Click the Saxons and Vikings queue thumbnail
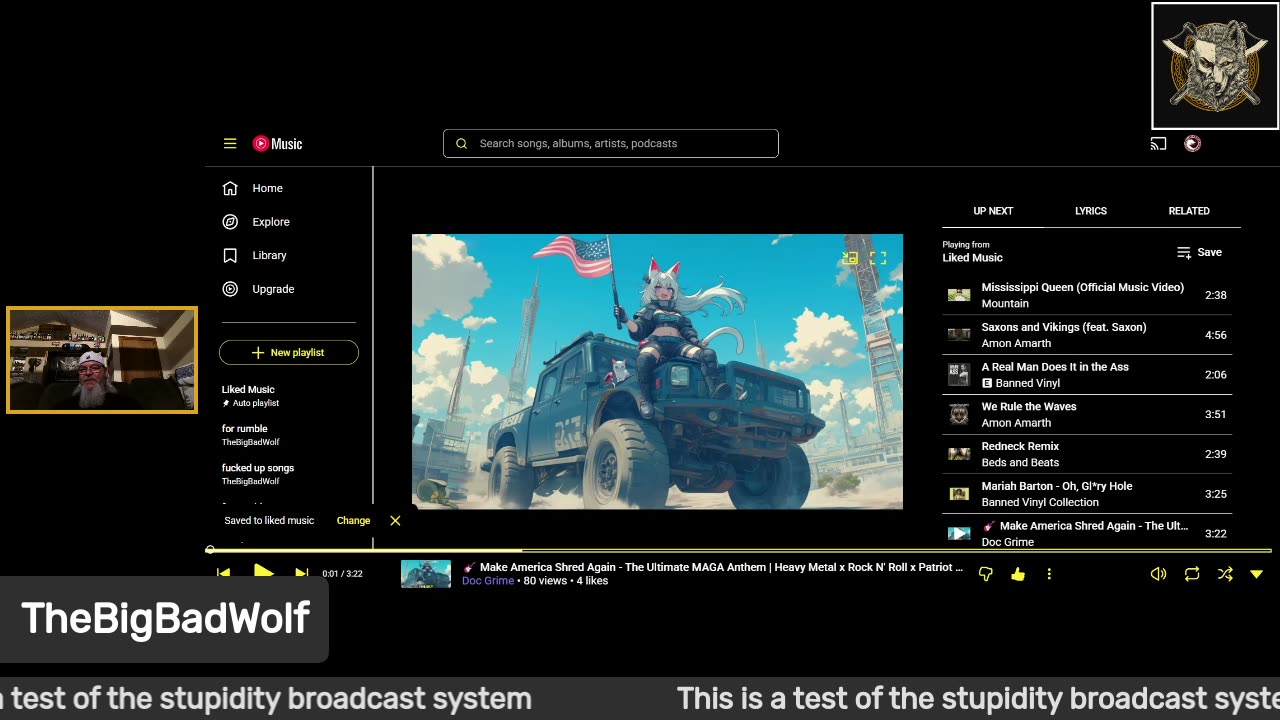The height and width of the screenshot is (720, 1280). [x=959, y=335]
